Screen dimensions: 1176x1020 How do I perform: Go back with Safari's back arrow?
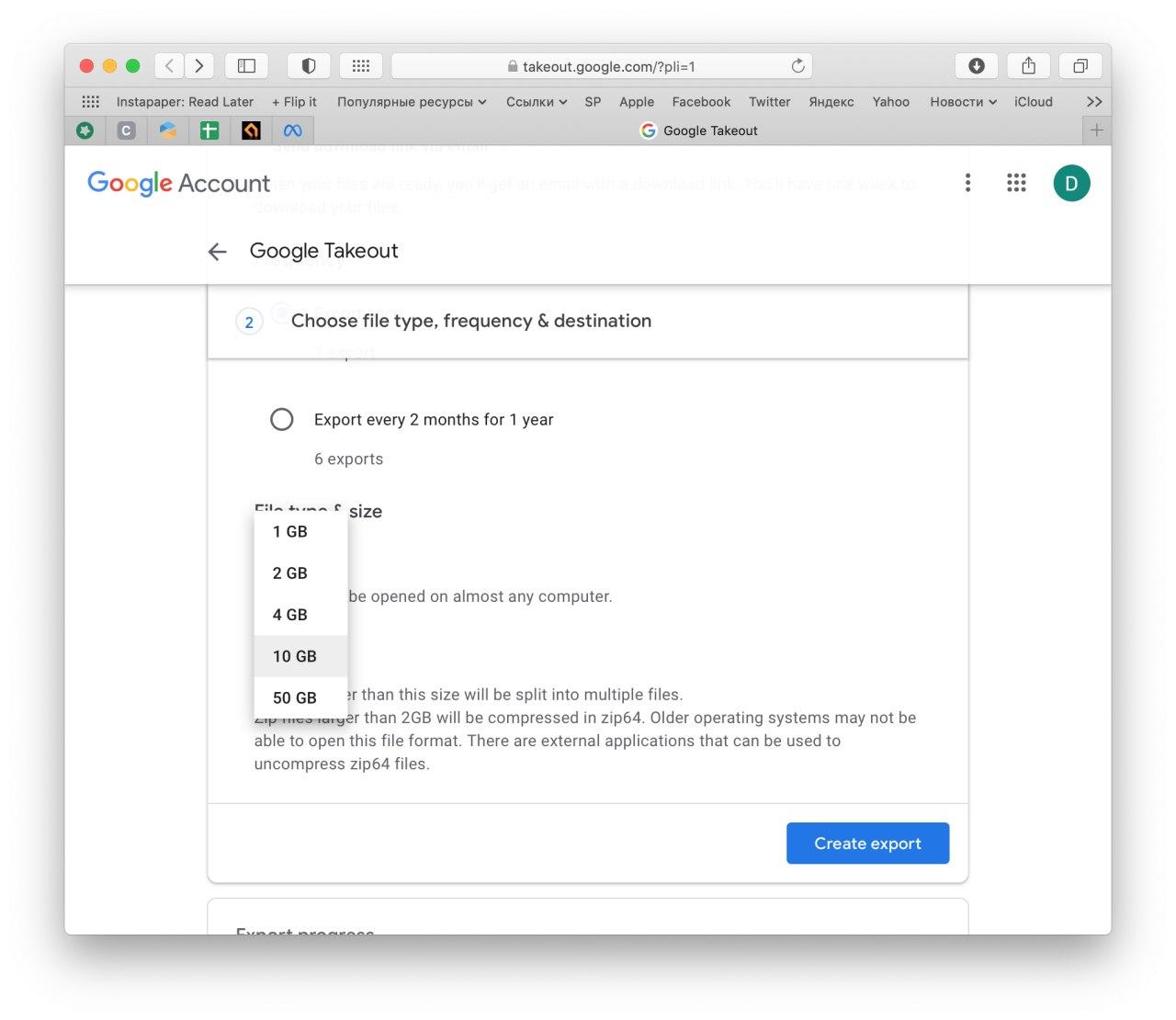169,65
